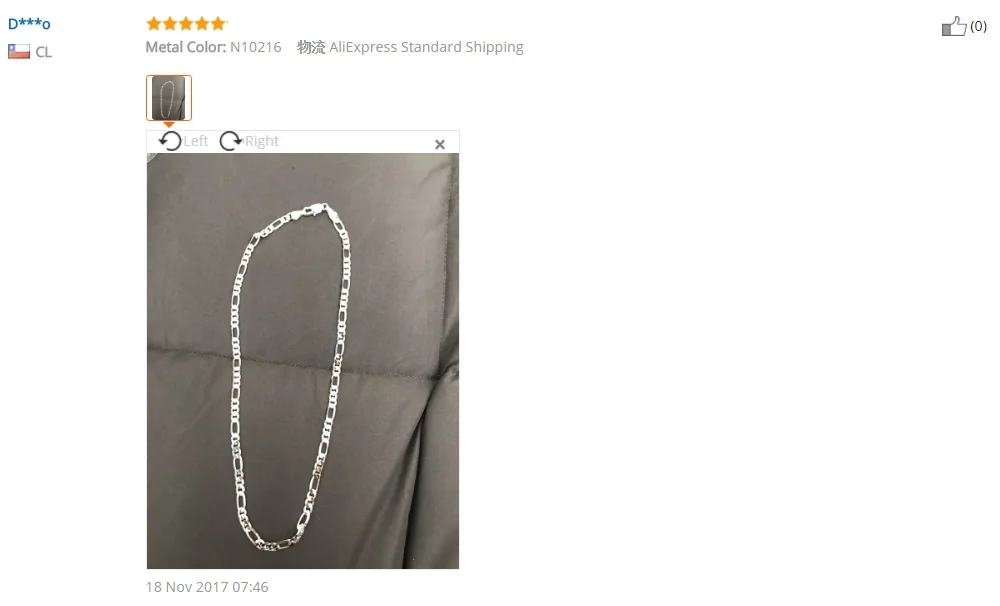Screen dimensions: 1000x606
Task: Click AliExpress Standard Shipping text
Action: 426,47
